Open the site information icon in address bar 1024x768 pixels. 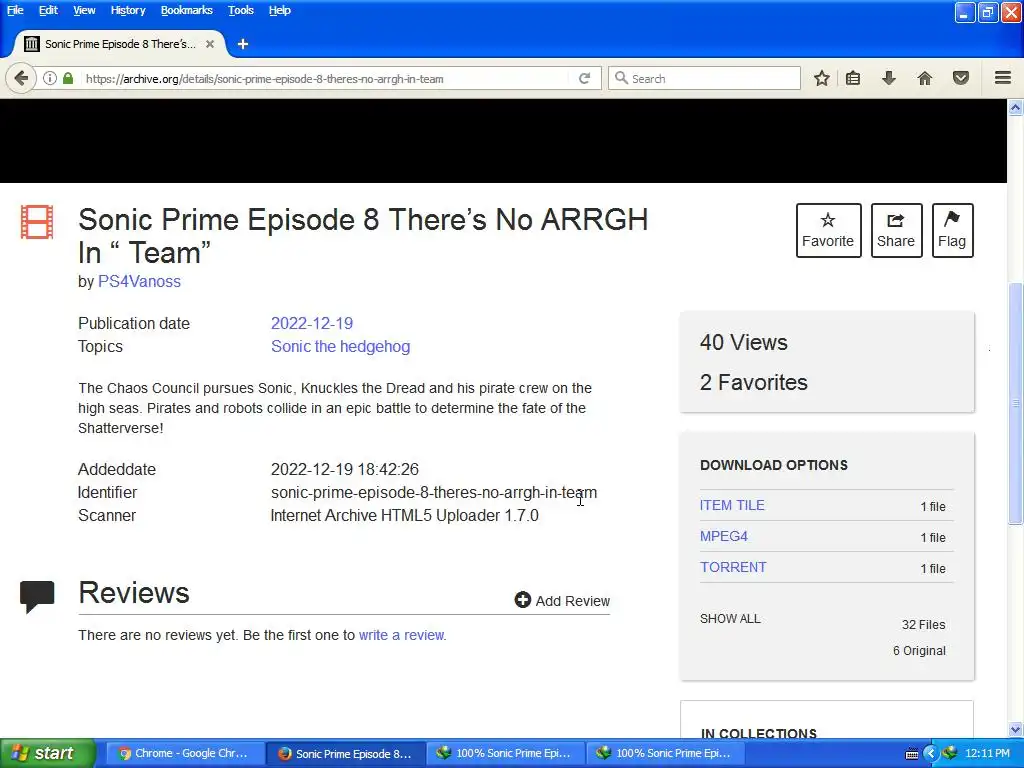[50, 78]
